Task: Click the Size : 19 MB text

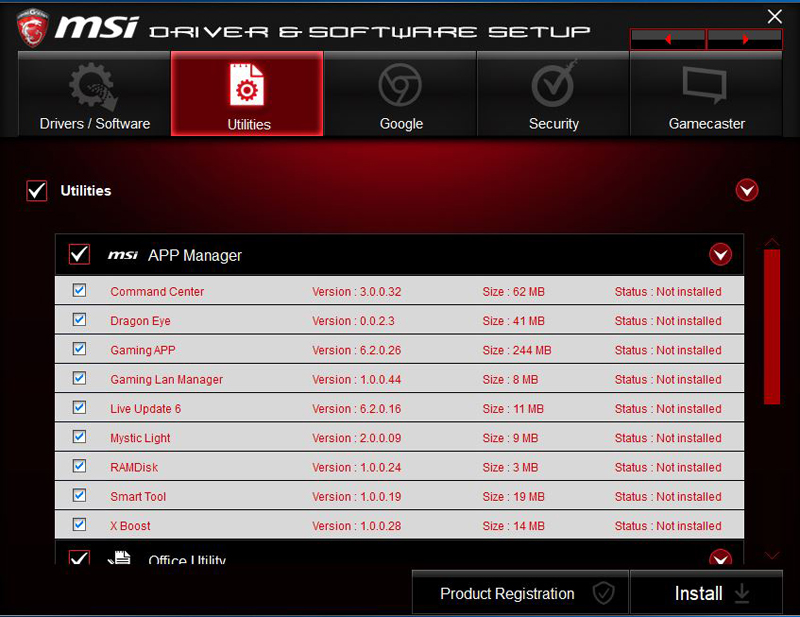Action: 513,497
